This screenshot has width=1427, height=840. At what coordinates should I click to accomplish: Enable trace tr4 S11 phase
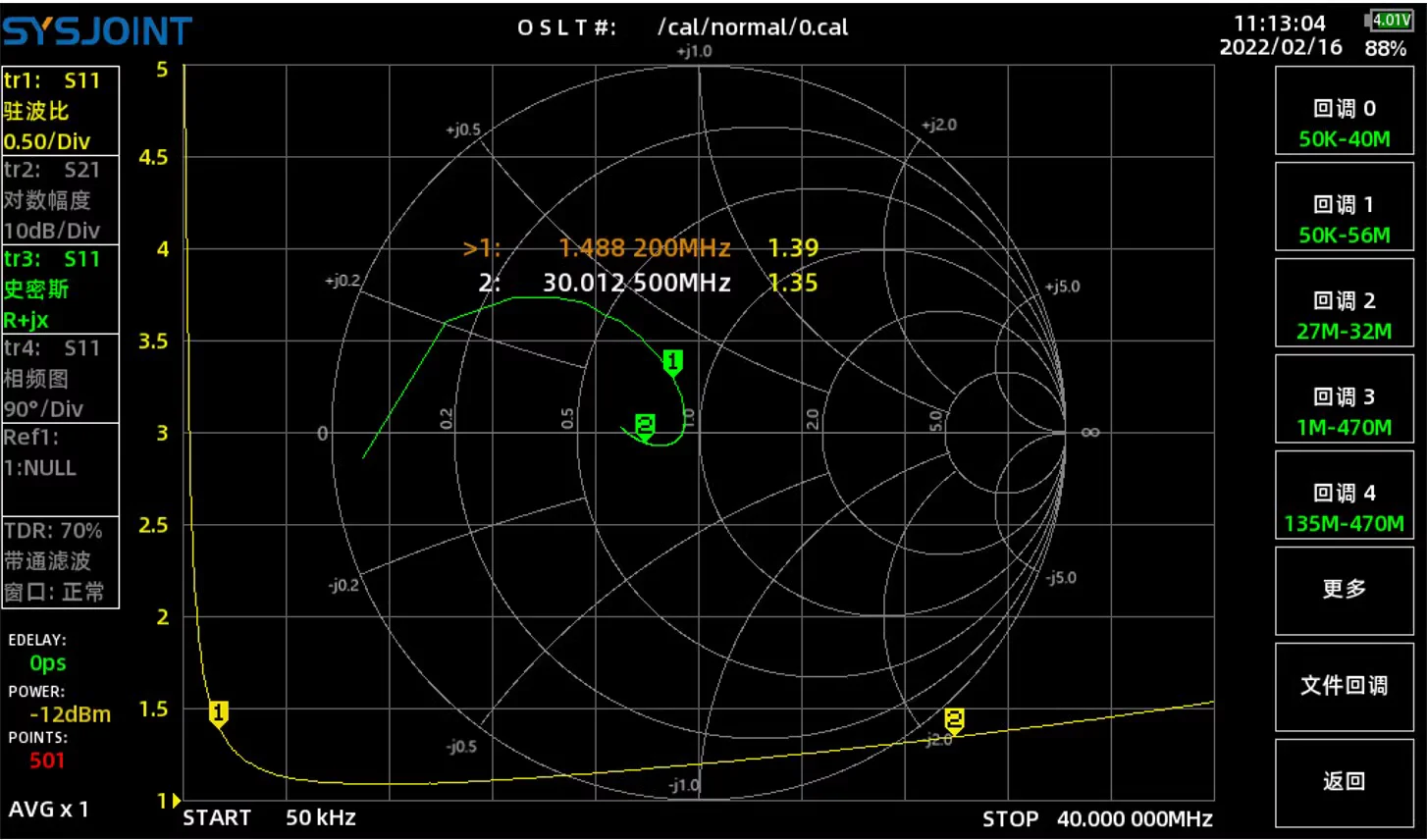(60, 379)
